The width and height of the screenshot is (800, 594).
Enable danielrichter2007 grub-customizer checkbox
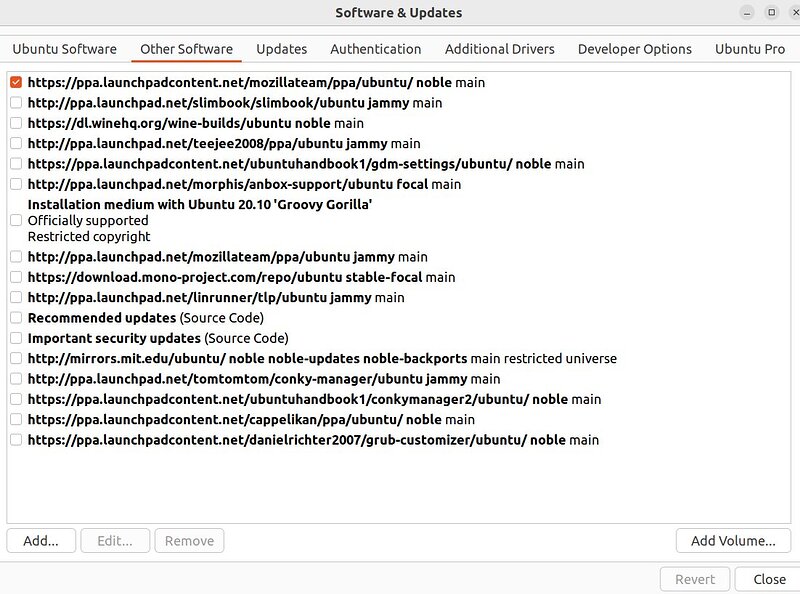tap(16, 440)
